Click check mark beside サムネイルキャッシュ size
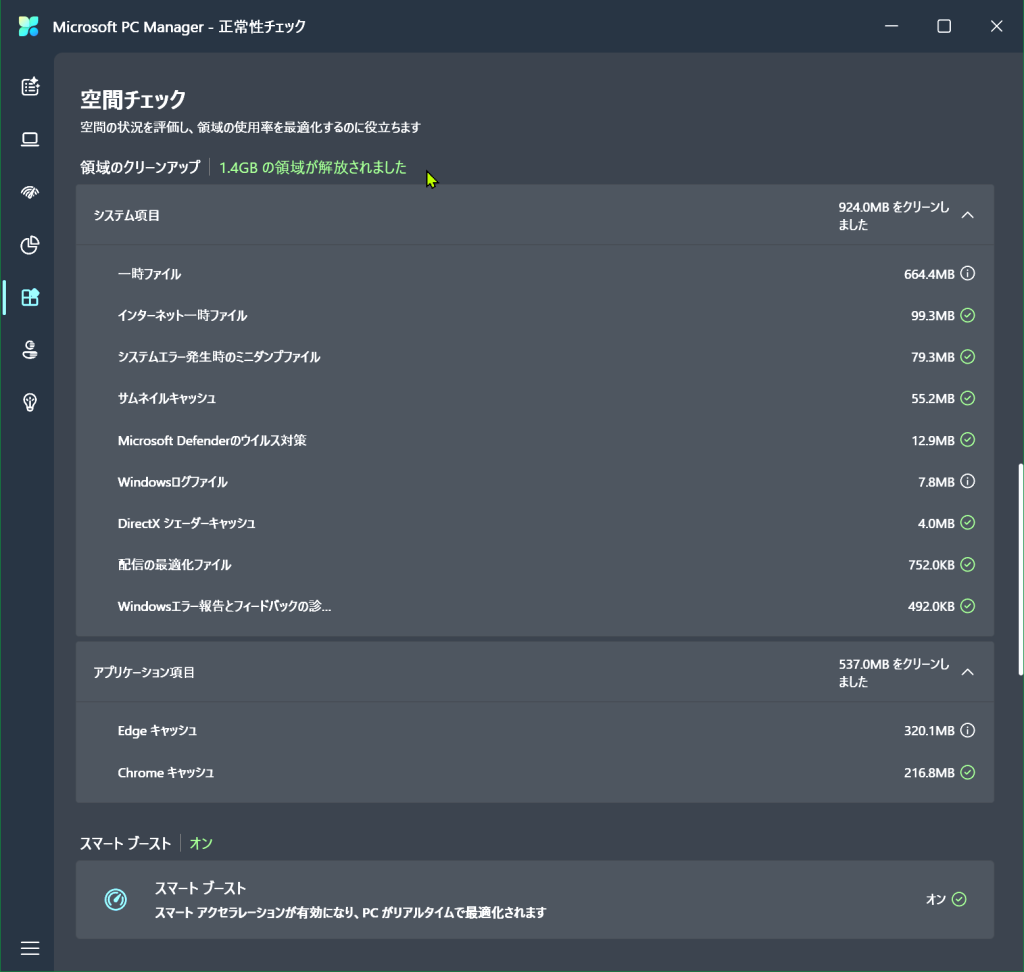Screen dimensions: 1024x972 (x=967, y=398)
